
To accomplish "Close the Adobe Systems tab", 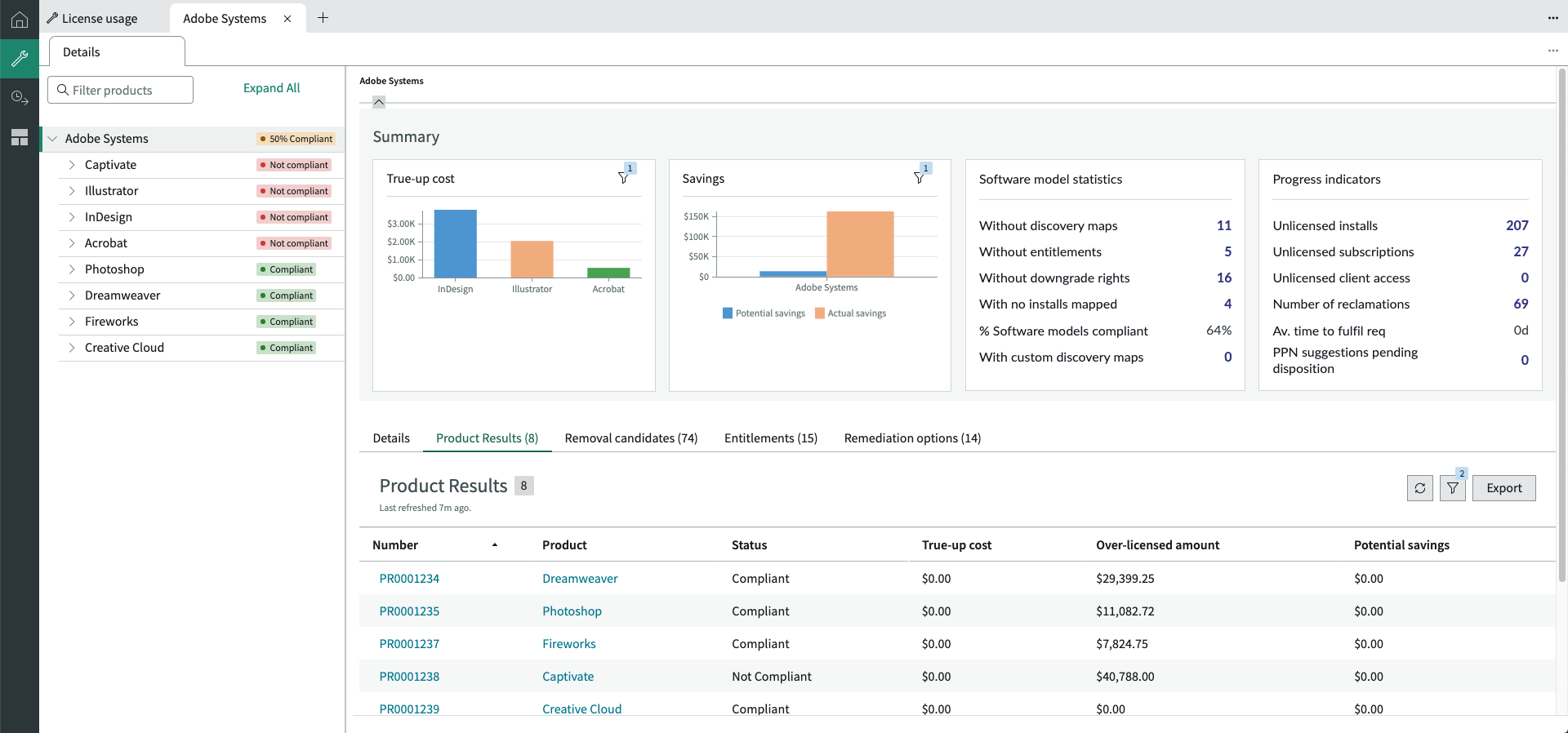I will point(287,19).
